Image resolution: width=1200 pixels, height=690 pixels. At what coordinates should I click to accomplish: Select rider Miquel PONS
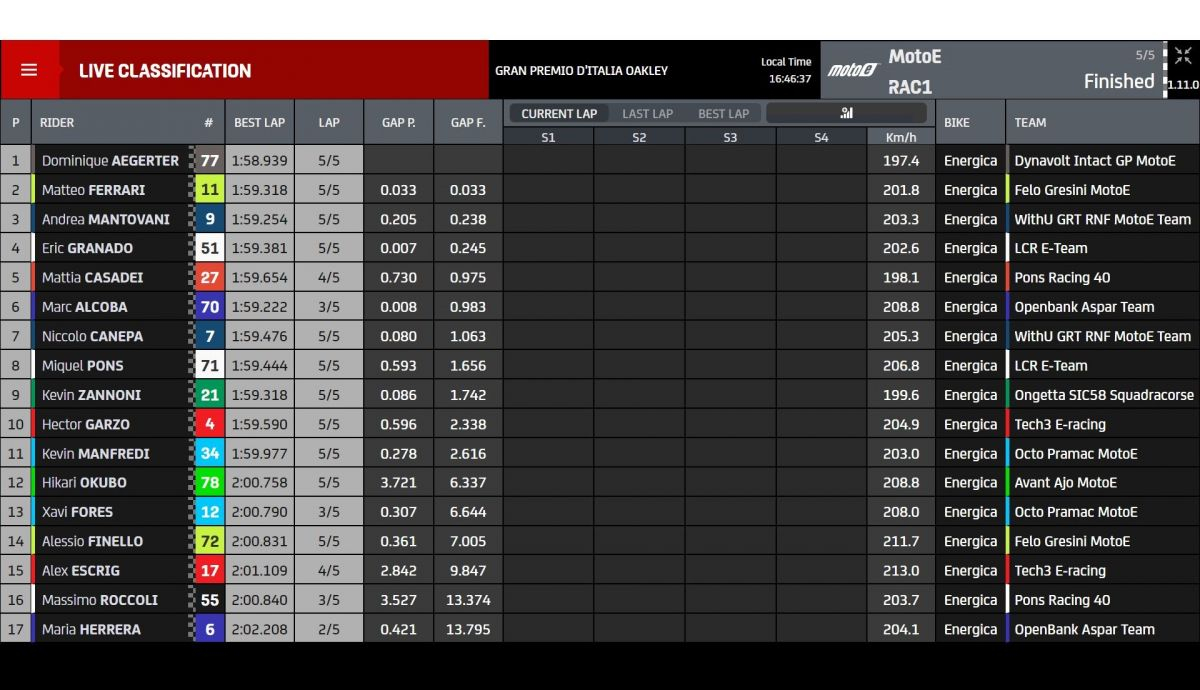click(x=82, y=365)
